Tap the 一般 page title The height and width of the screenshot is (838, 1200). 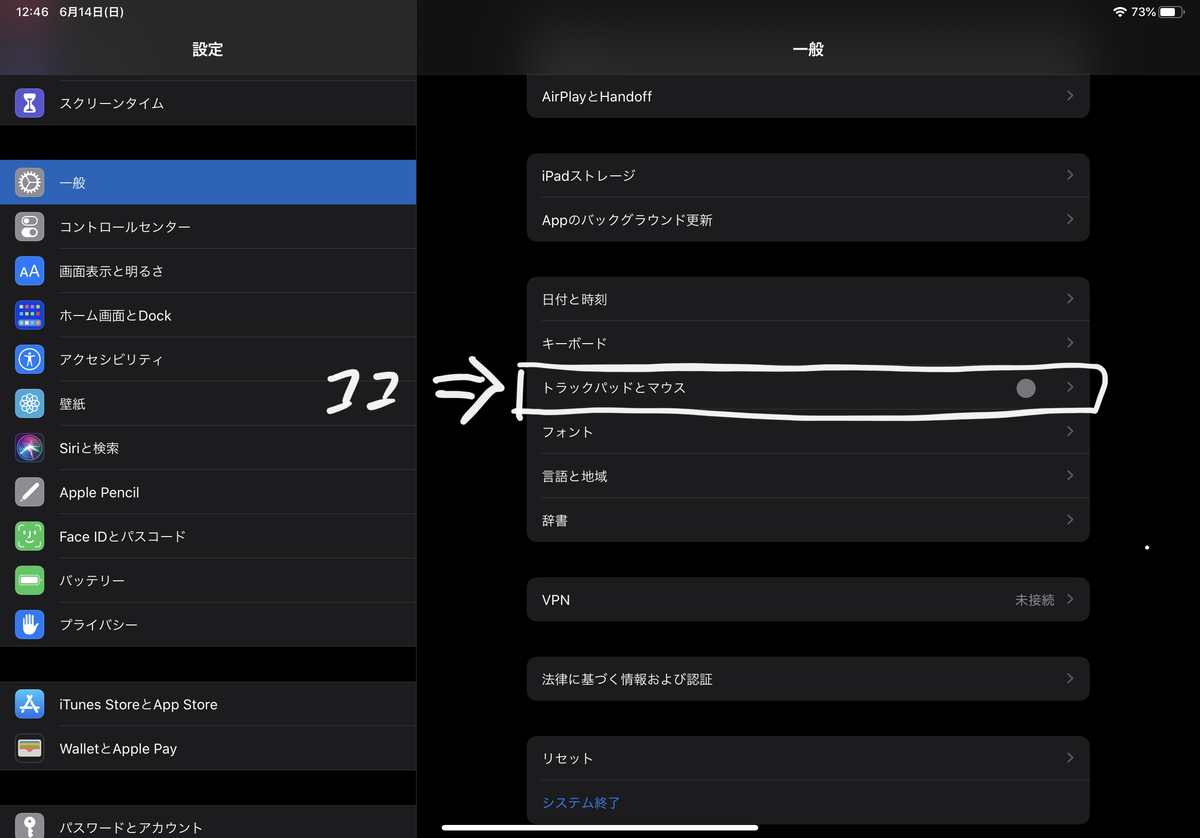click(x=808, y=48)
